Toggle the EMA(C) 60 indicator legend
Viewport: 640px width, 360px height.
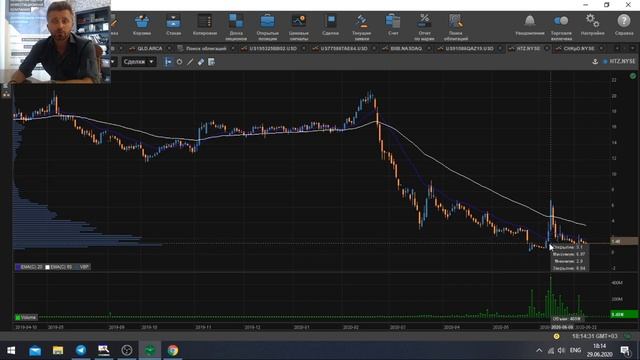[59, 267]
